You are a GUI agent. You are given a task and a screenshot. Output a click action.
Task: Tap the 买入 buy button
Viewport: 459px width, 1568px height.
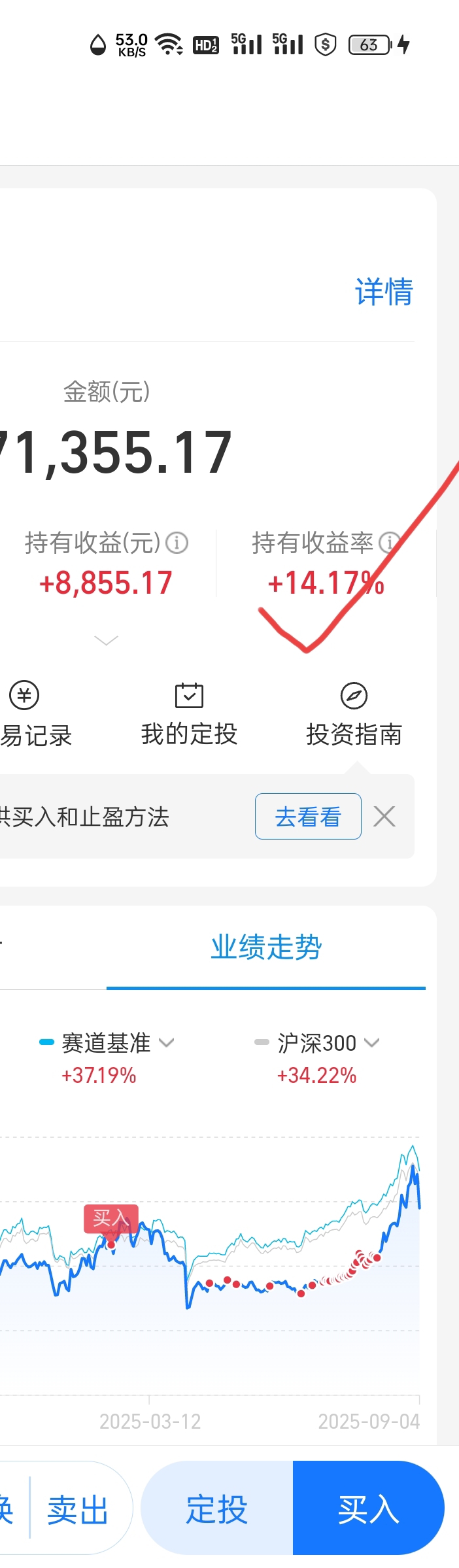coord(369,1508)
